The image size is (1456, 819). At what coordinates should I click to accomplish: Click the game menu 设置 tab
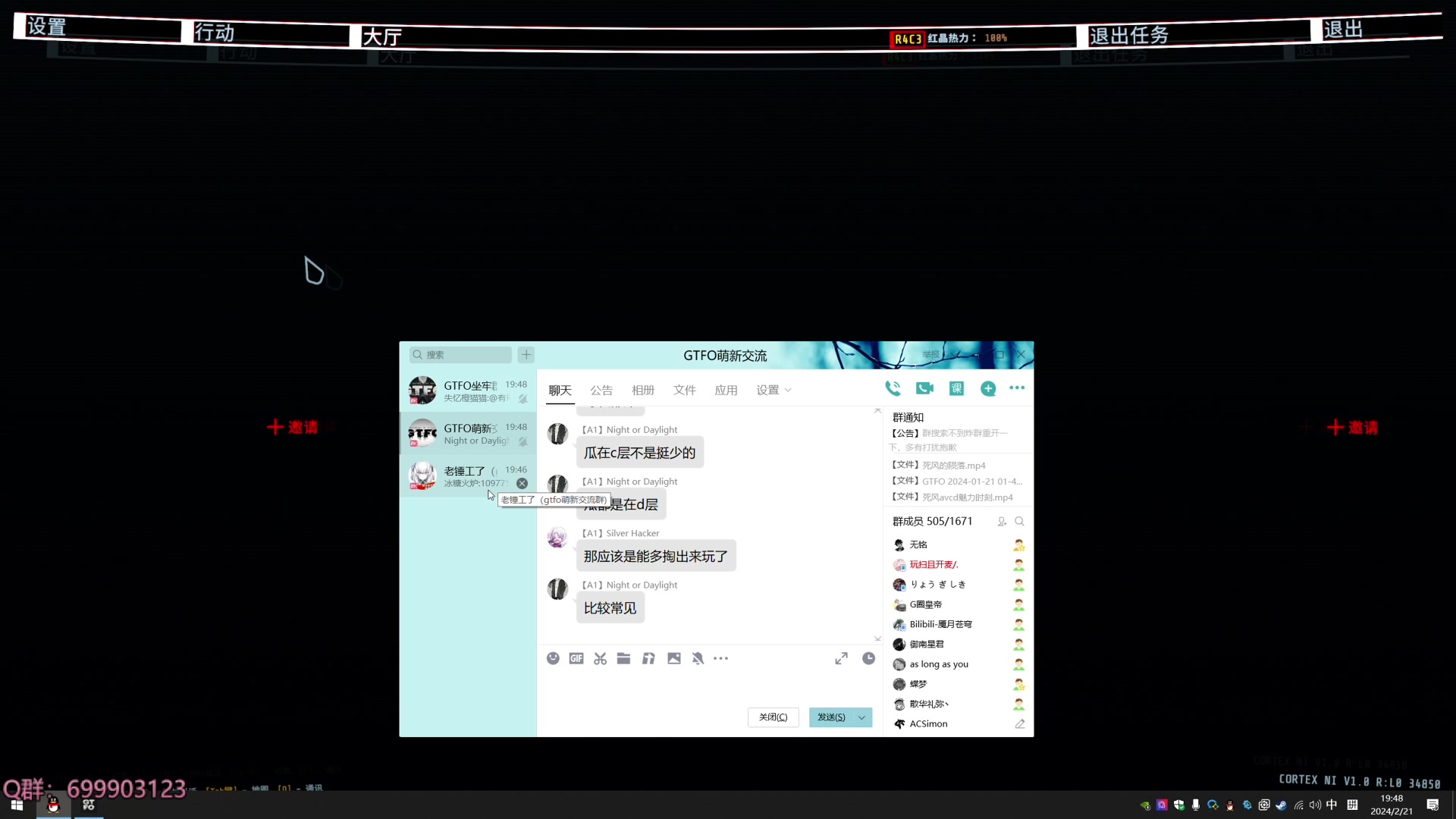point(46,27)
